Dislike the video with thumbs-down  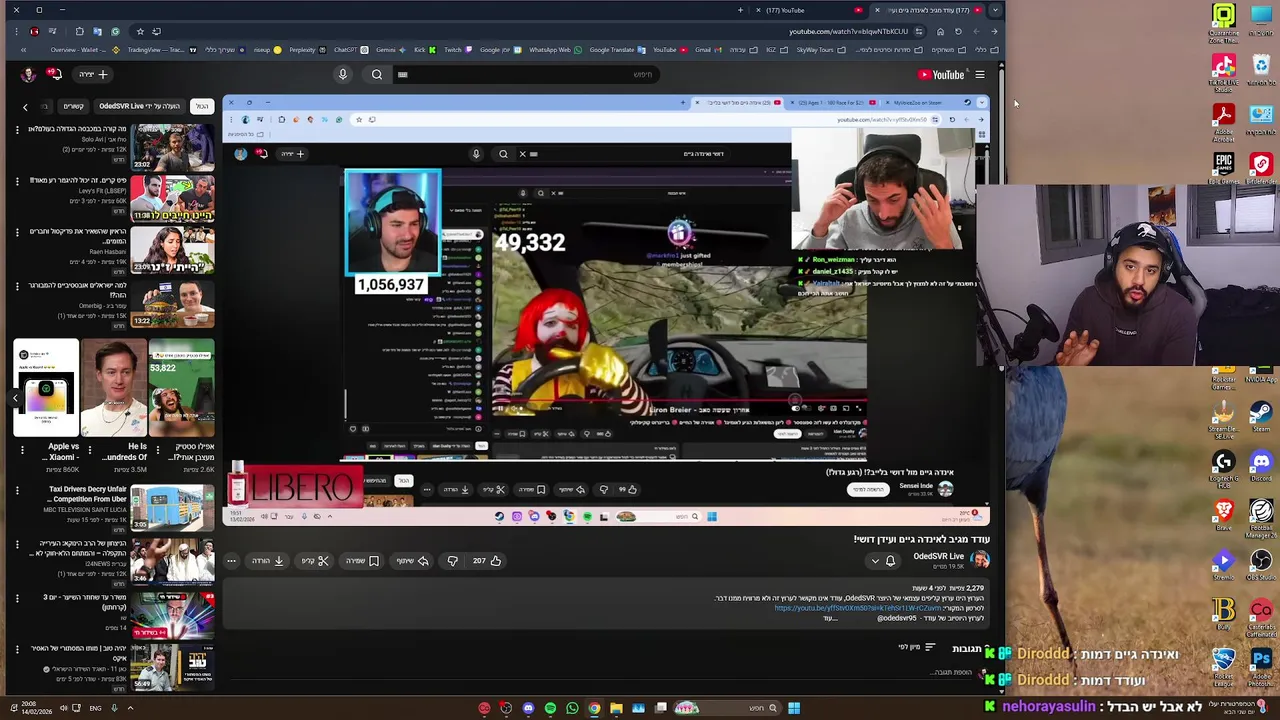(452, 561)
